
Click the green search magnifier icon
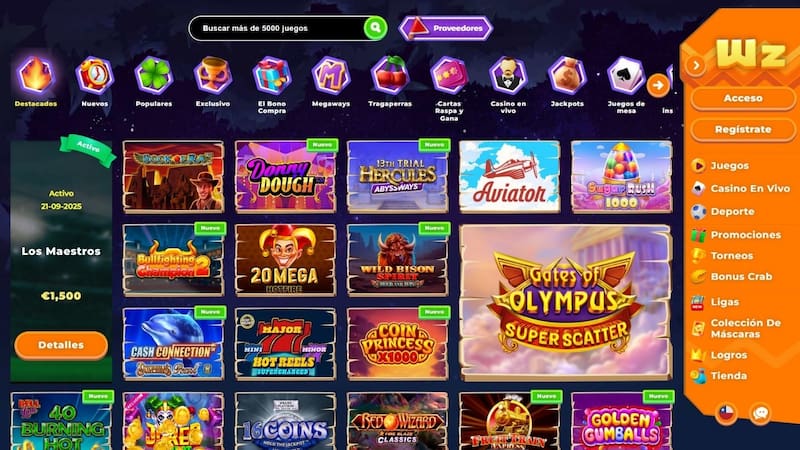click(x=375, y=28)
